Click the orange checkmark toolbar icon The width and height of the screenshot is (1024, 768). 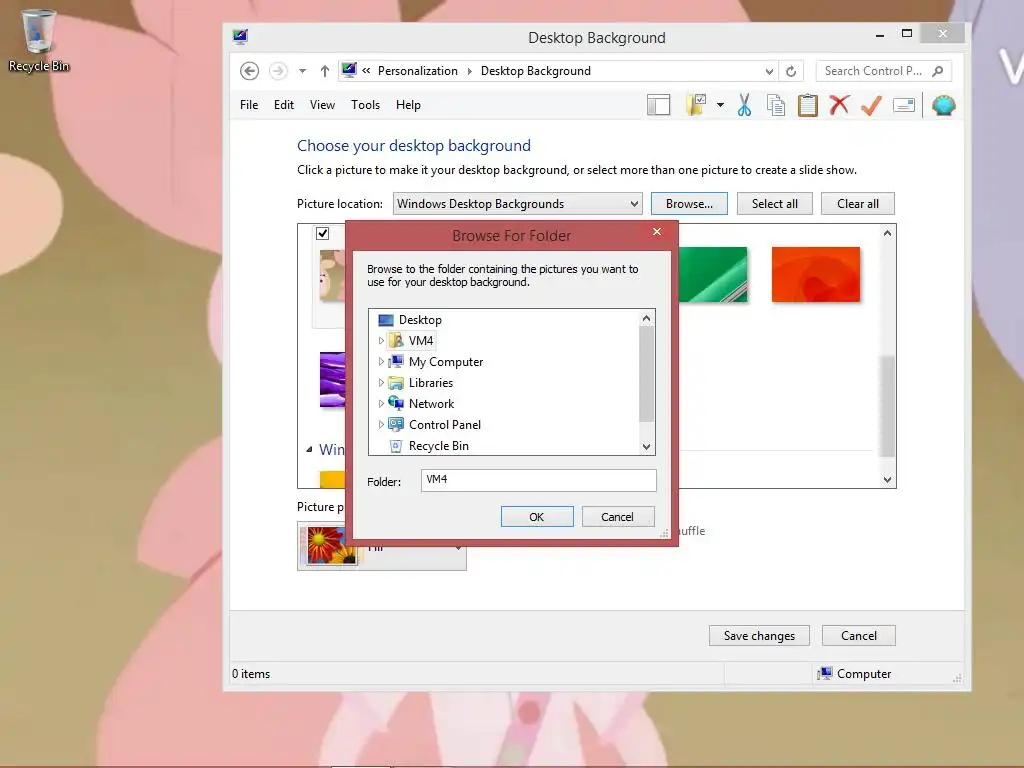871,105
